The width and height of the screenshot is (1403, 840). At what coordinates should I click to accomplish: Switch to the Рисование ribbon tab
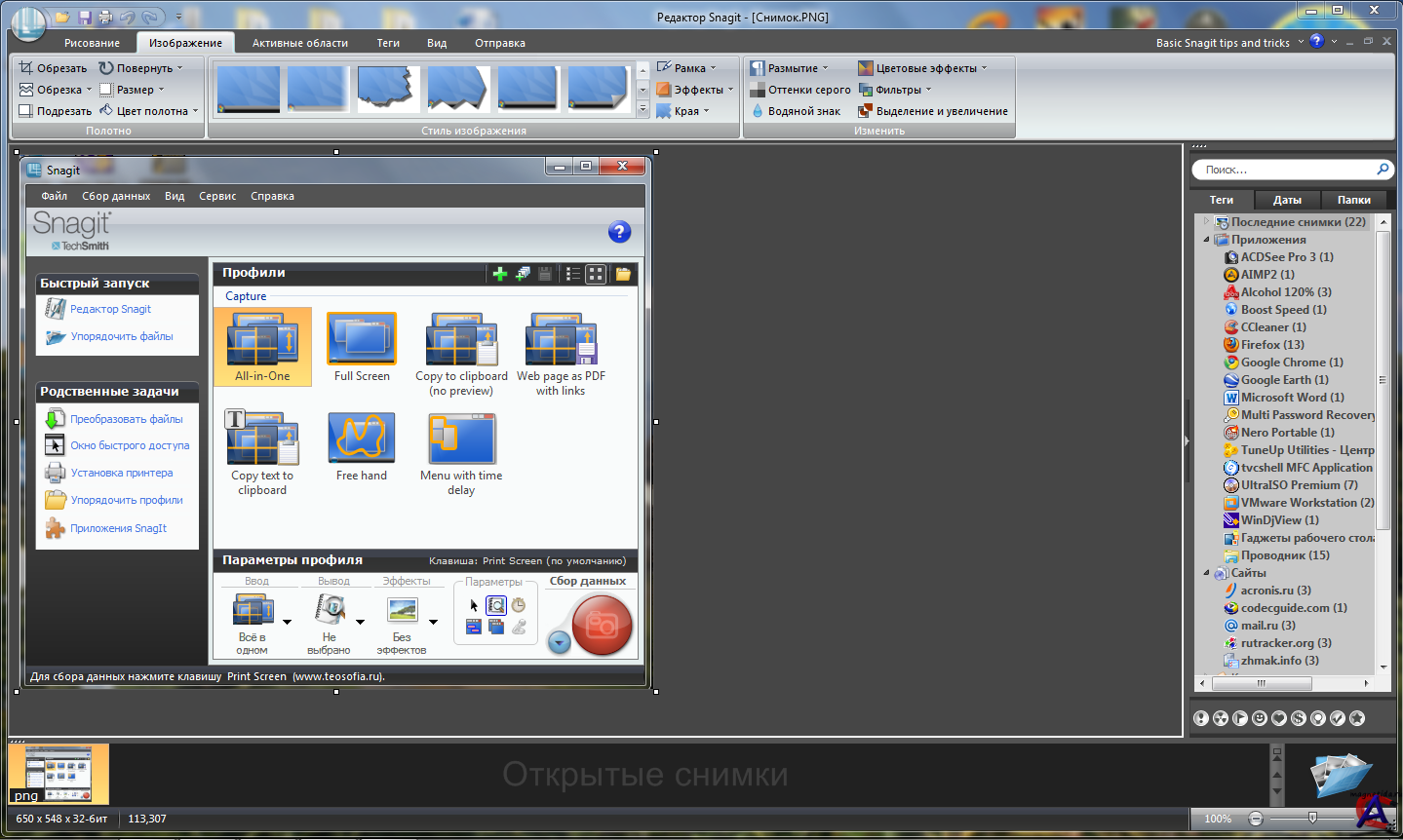92,43
